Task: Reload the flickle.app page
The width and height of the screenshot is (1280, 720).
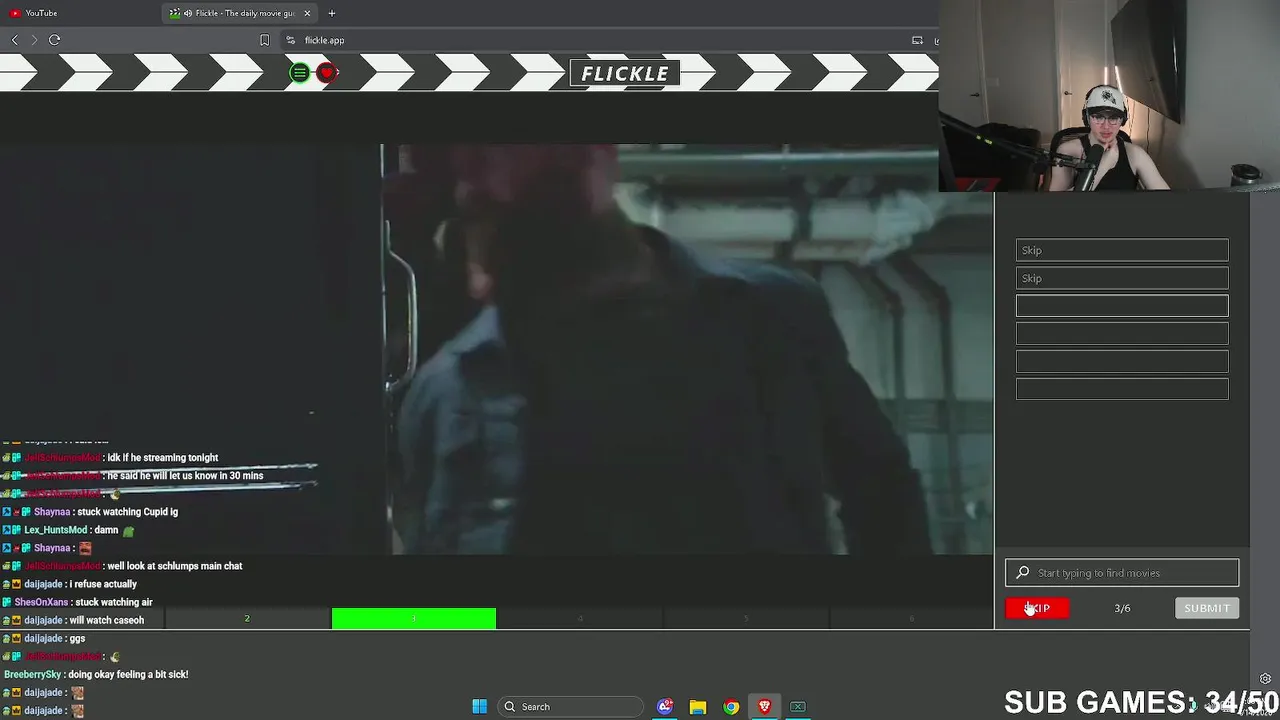Action: (x=54, y=40)
